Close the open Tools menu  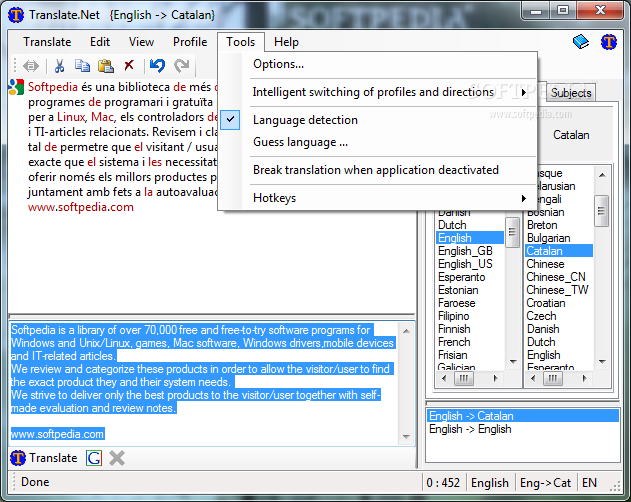(241, 42)
